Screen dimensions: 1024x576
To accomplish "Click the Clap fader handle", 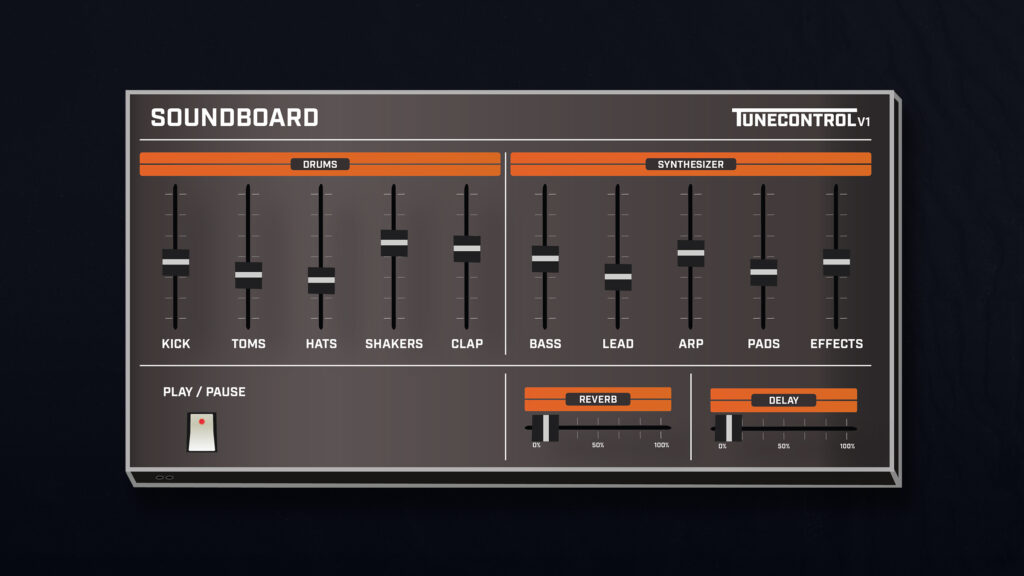I will pos(467,249).
